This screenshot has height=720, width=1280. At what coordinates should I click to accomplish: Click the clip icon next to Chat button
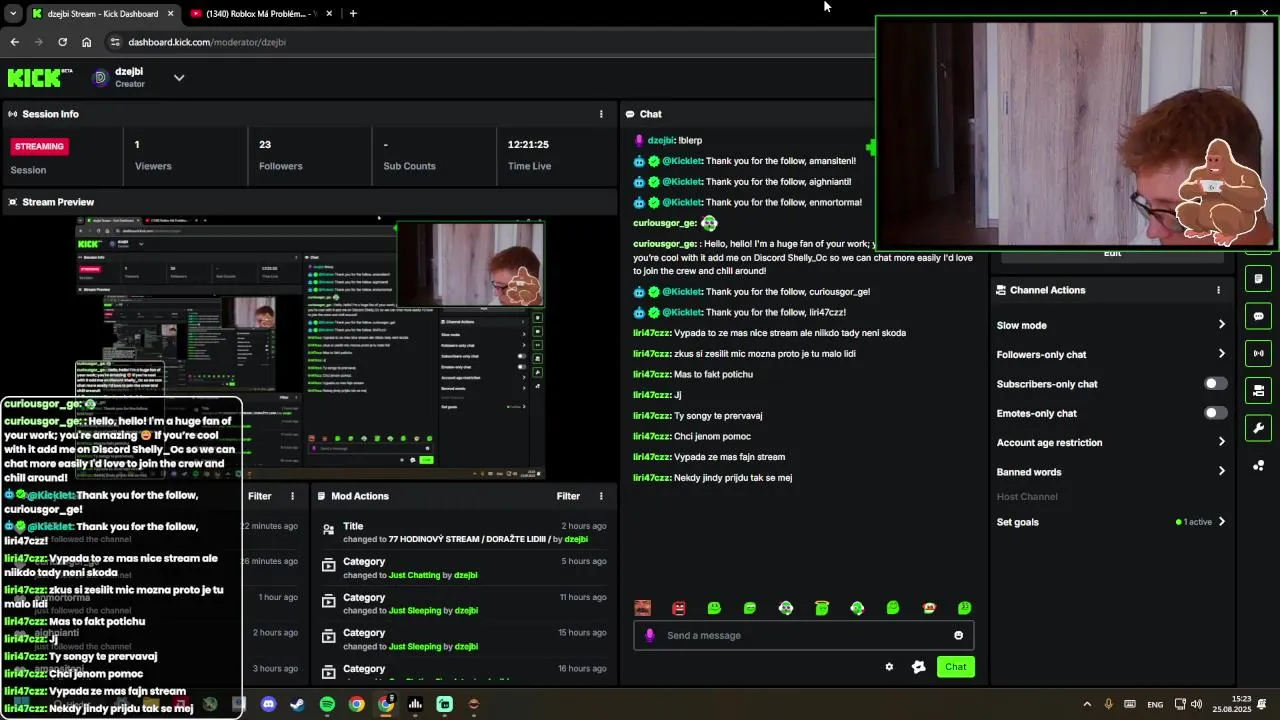click(918, 667)
